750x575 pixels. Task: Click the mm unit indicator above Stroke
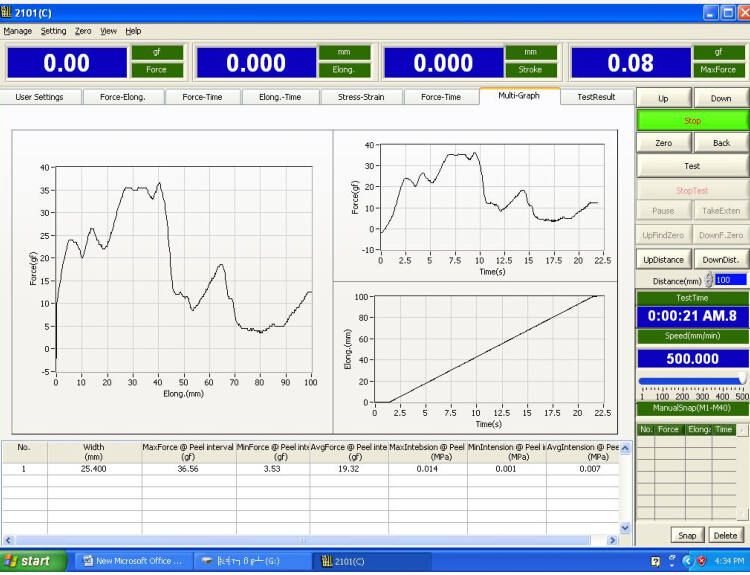point(532,53)
